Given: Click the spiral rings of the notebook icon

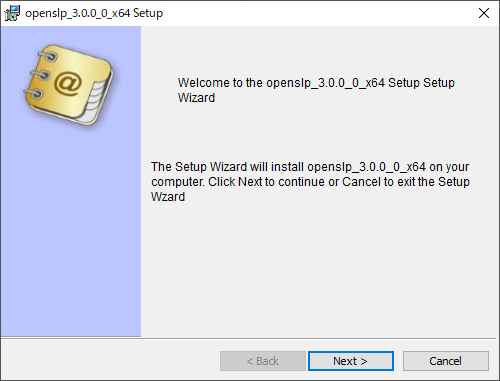Looking at the screenshot, I should (x=38, y=75).
